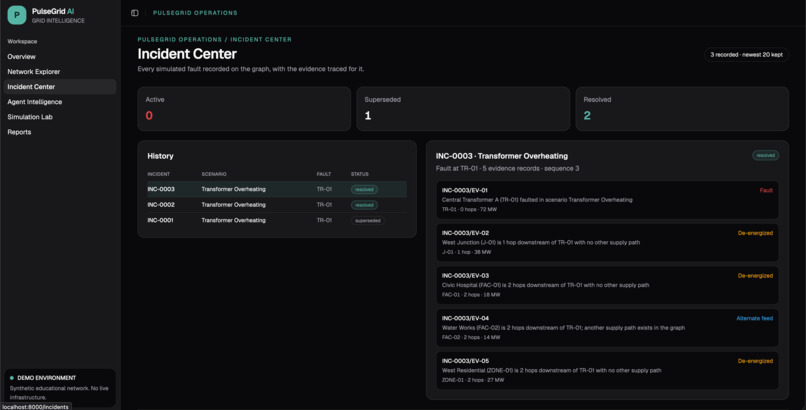Open evidence record INC-0003/EV-05

pos(607,370)
